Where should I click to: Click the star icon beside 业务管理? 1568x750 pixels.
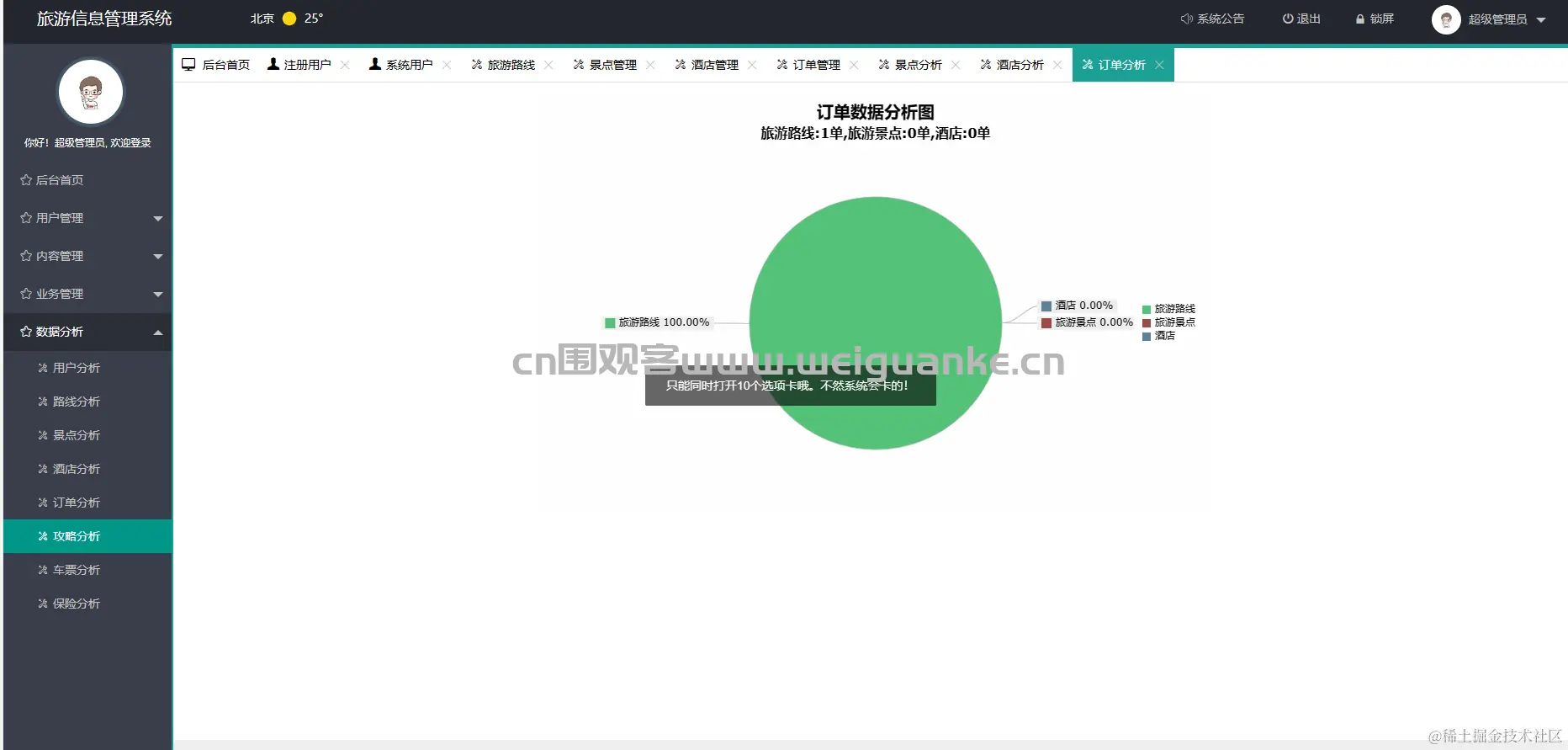coord(26,294)
